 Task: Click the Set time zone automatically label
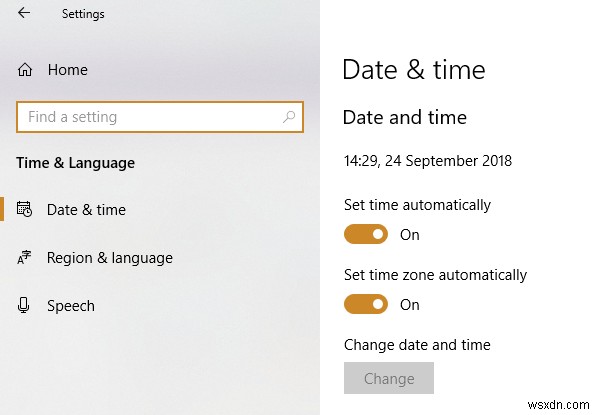435,275
